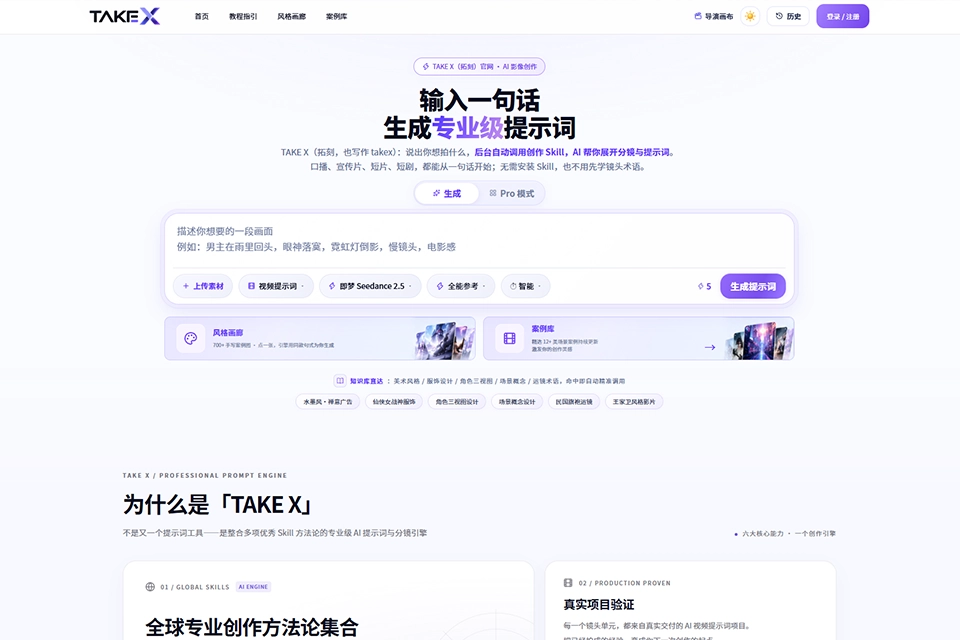
Task: Open 案例库 in the top navigation bar
Action: pos(336,17)
